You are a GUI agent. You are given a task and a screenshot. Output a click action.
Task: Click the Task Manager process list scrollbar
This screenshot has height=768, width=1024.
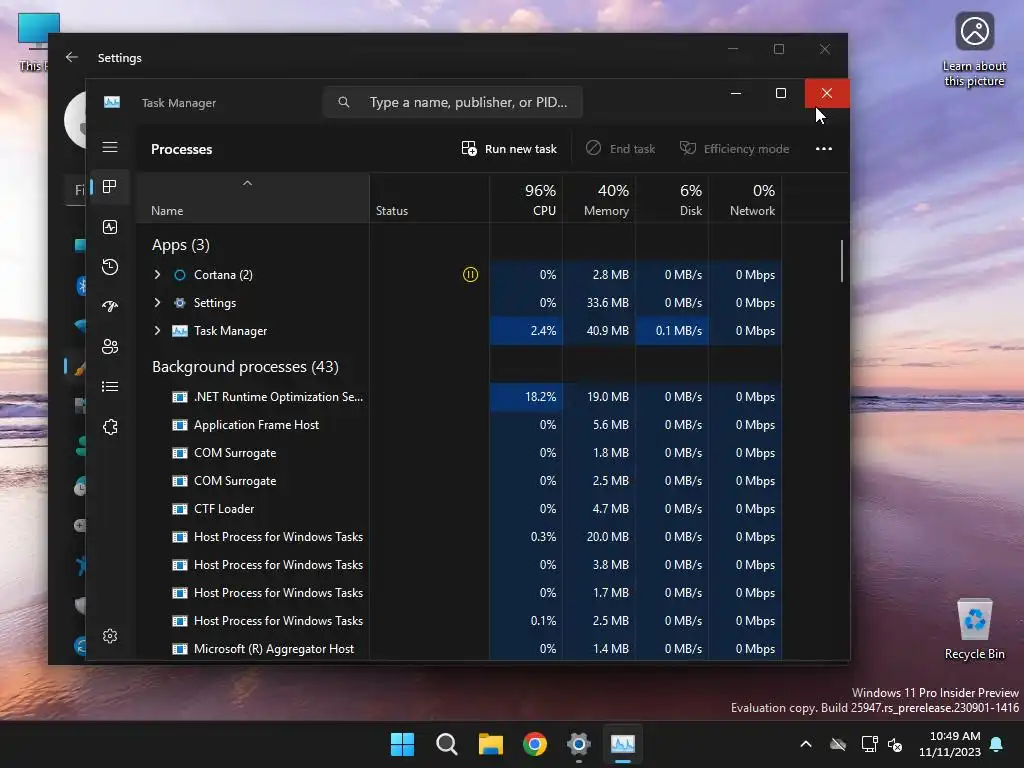click(842, 261)
